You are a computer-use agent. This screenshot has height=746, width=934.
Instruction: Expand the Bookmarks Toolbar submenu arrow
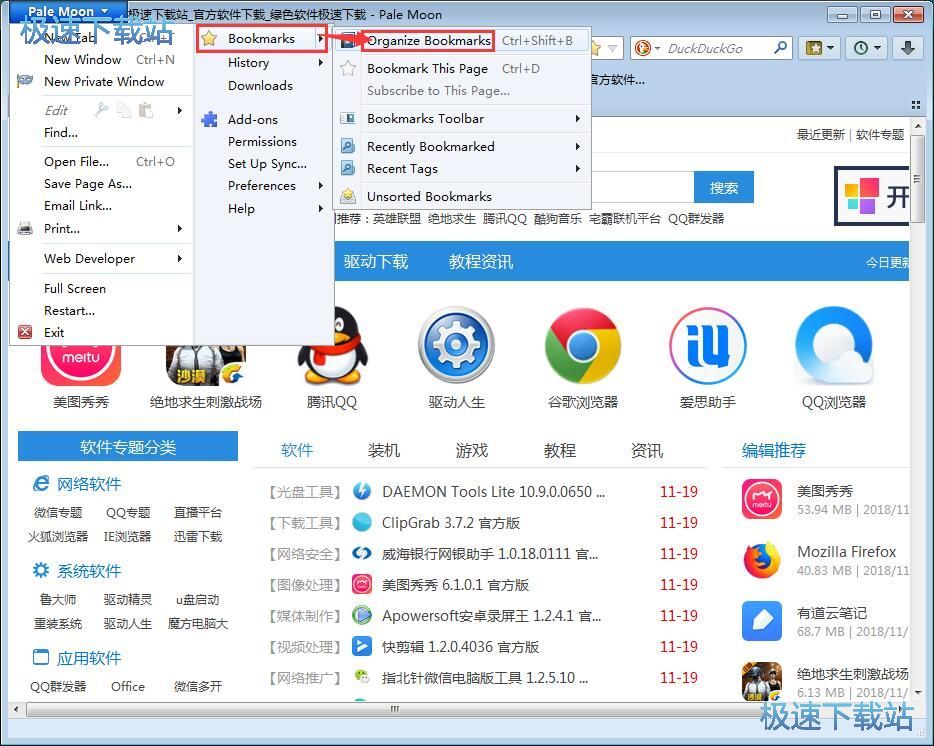point(577,119)
